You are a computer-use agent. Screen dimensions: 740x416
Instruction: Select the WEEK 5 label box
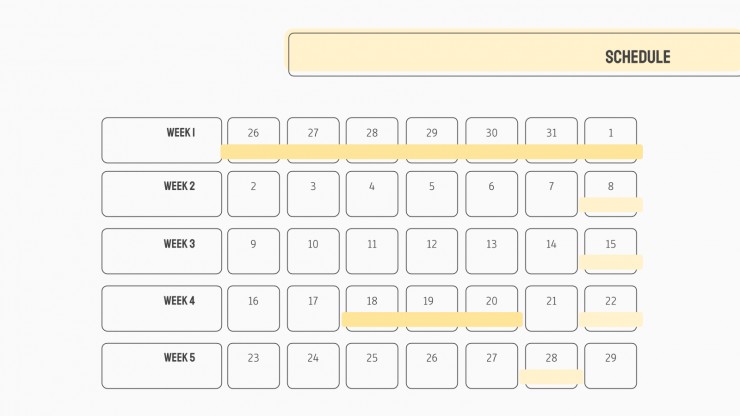(x=161, y=366)
